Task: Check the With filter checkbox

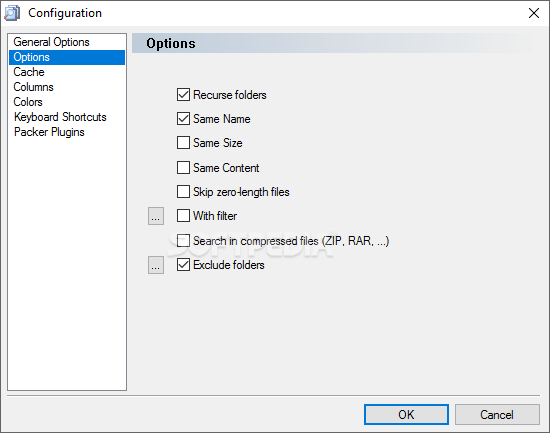Action: point(183,216)
